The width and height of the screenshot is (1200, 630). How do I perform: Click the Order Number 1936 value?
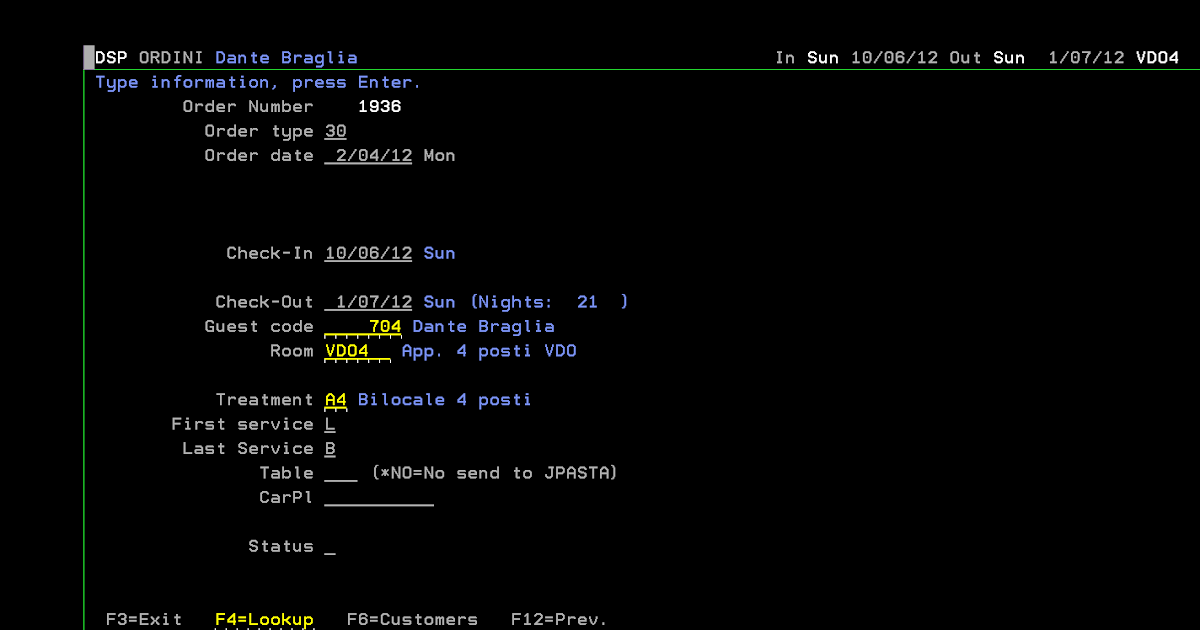379,106
